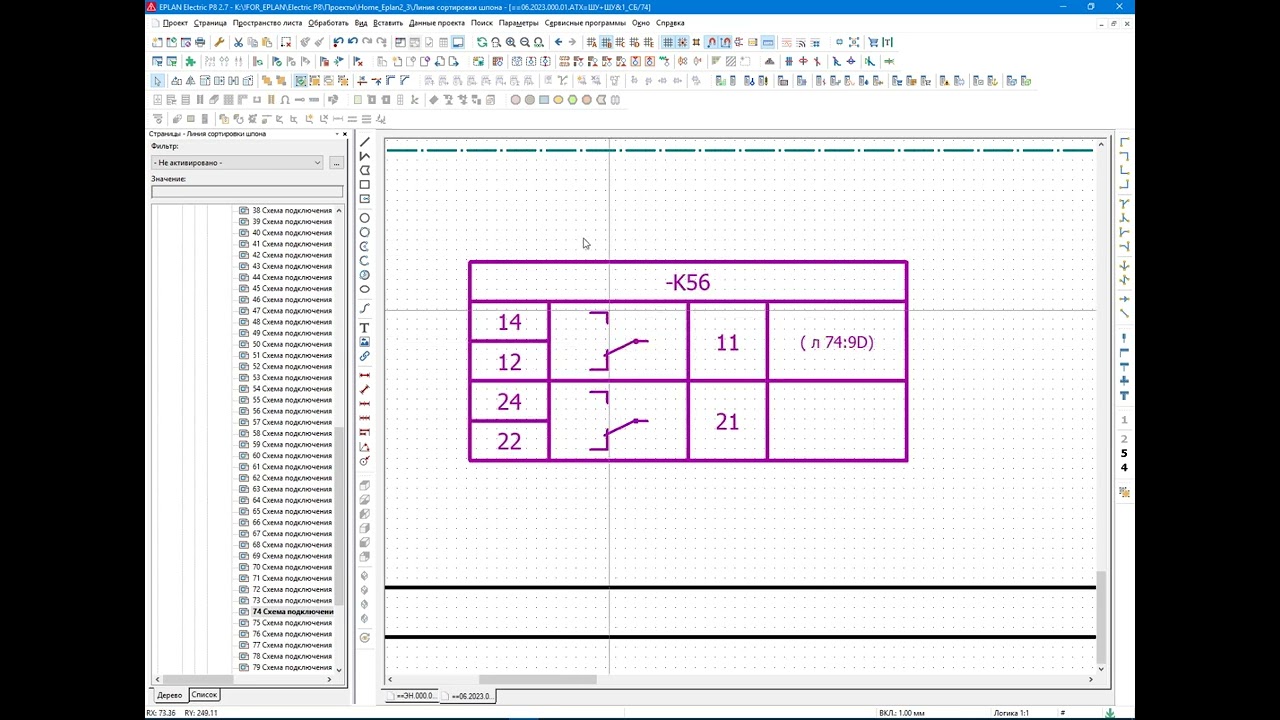The width and height of the screenshot is (1280, 720).
Task: Close the pages navigator panel
Action: coord(345,133)
